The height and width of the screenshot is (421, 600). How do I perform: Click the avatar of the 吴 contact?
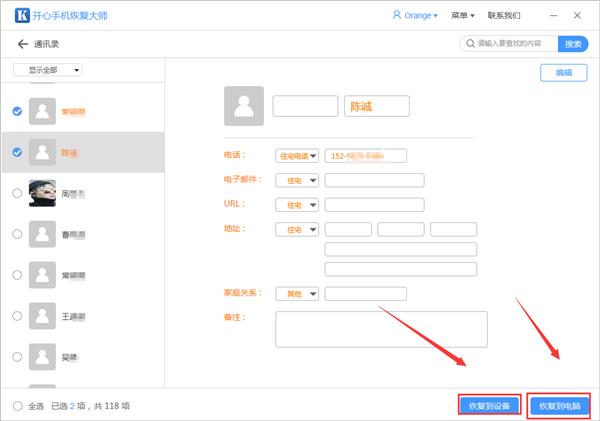pos(41,355)
